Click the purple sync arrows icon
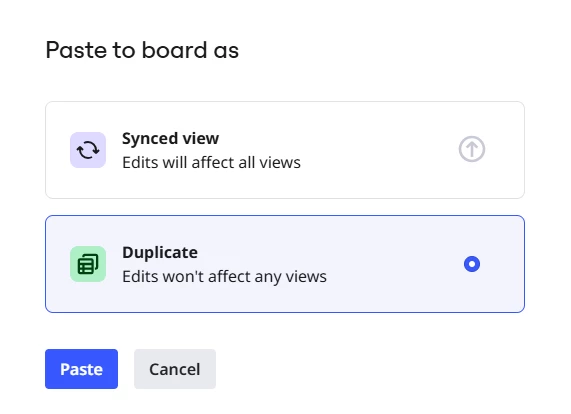This screenshot has width=571, height=414. pos(88,150)
